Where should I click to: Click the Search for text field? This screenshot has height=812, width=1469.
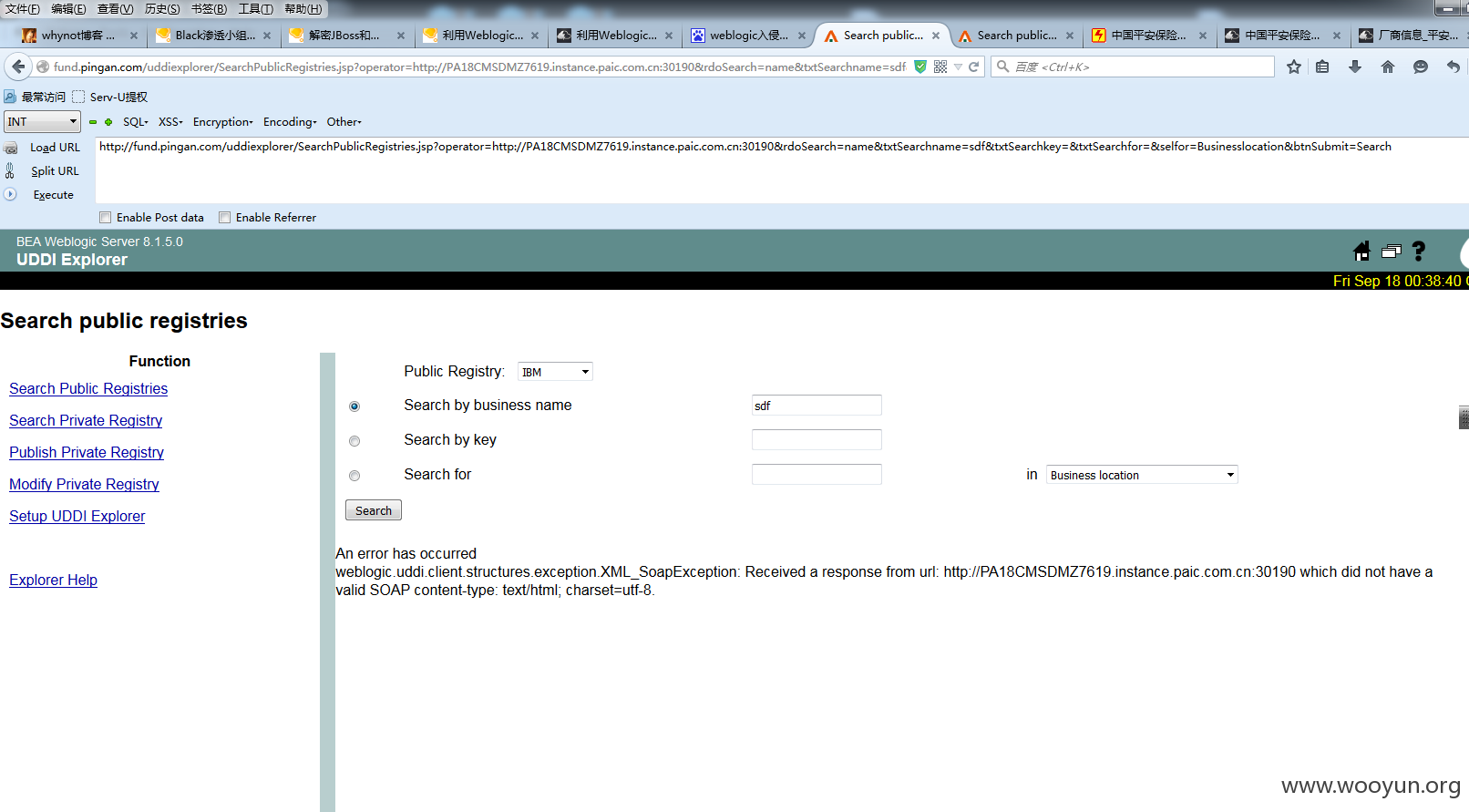coord(817,475)
